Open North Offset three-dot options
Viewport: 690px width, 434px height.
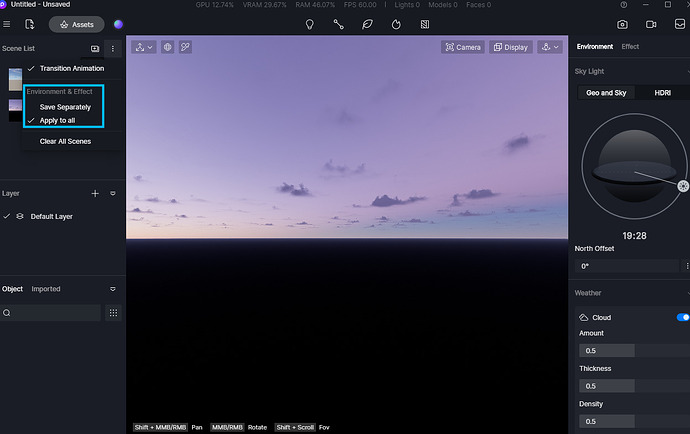687,266
